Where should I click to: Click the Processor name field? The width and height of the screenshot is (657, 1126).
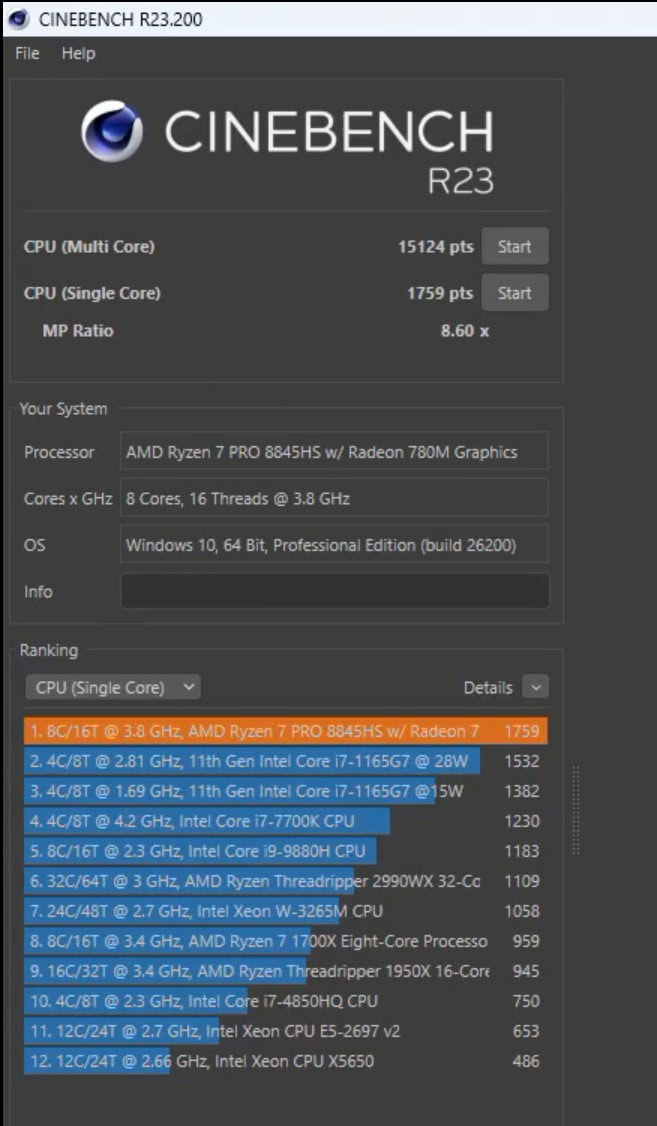pyautogui.click(x=334, y=452)
